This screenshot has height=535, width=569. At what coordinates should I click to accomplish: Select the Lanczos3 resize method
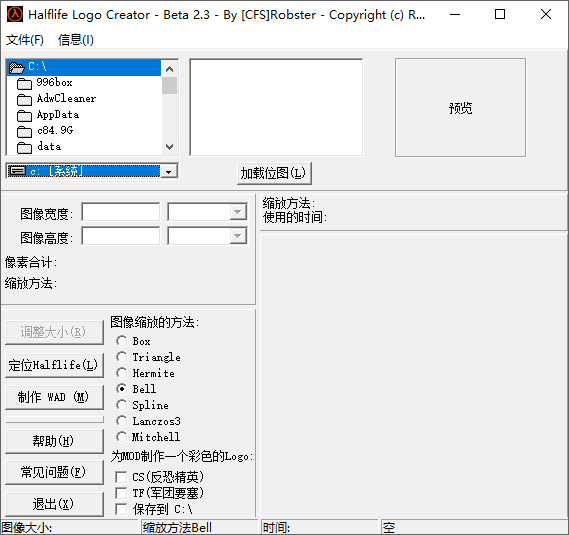pyautogui.click(x=122, y=421)
